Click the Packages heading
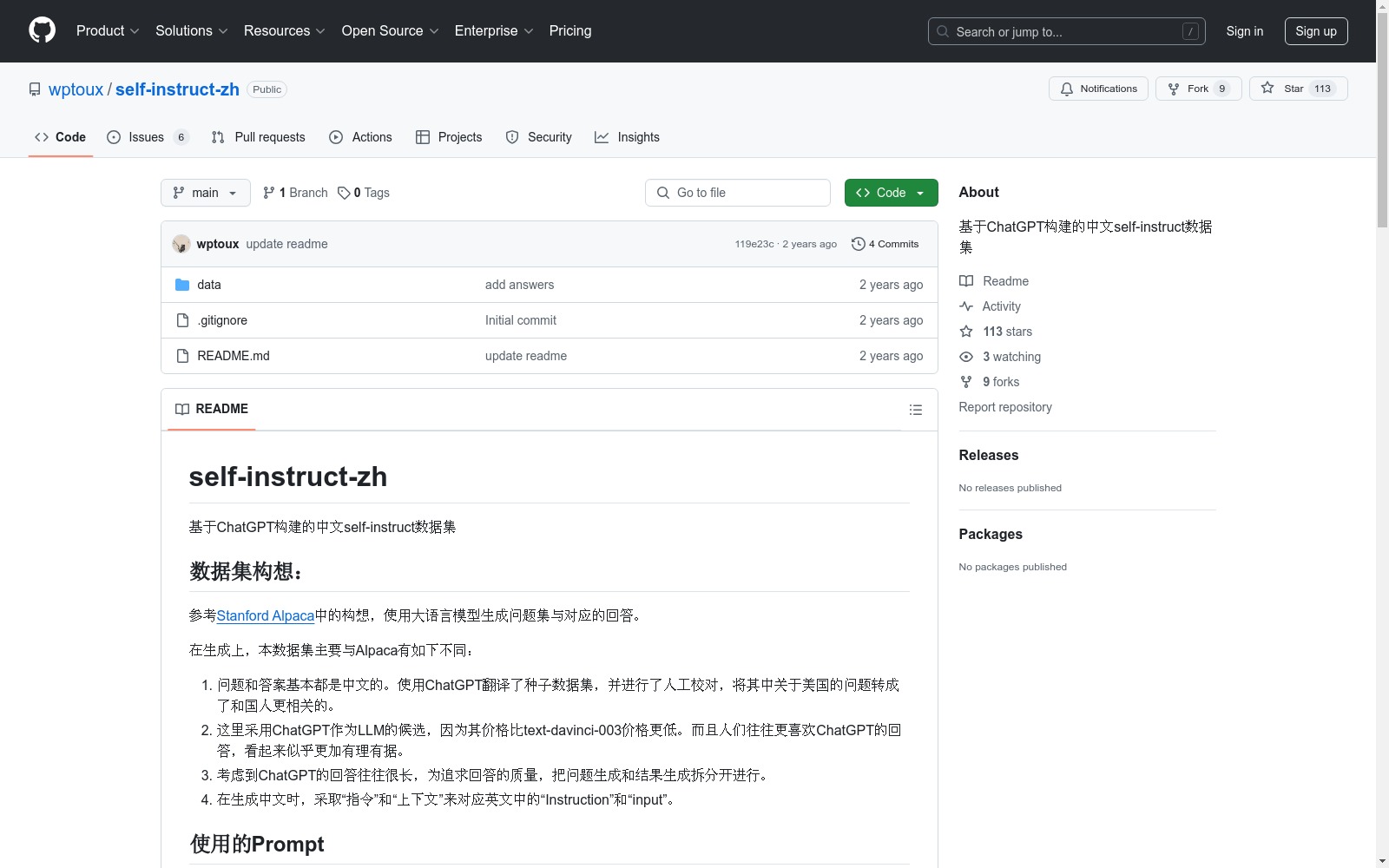Image resolution: width=1389 pixels, height=868 pixels. pos(991,534)
